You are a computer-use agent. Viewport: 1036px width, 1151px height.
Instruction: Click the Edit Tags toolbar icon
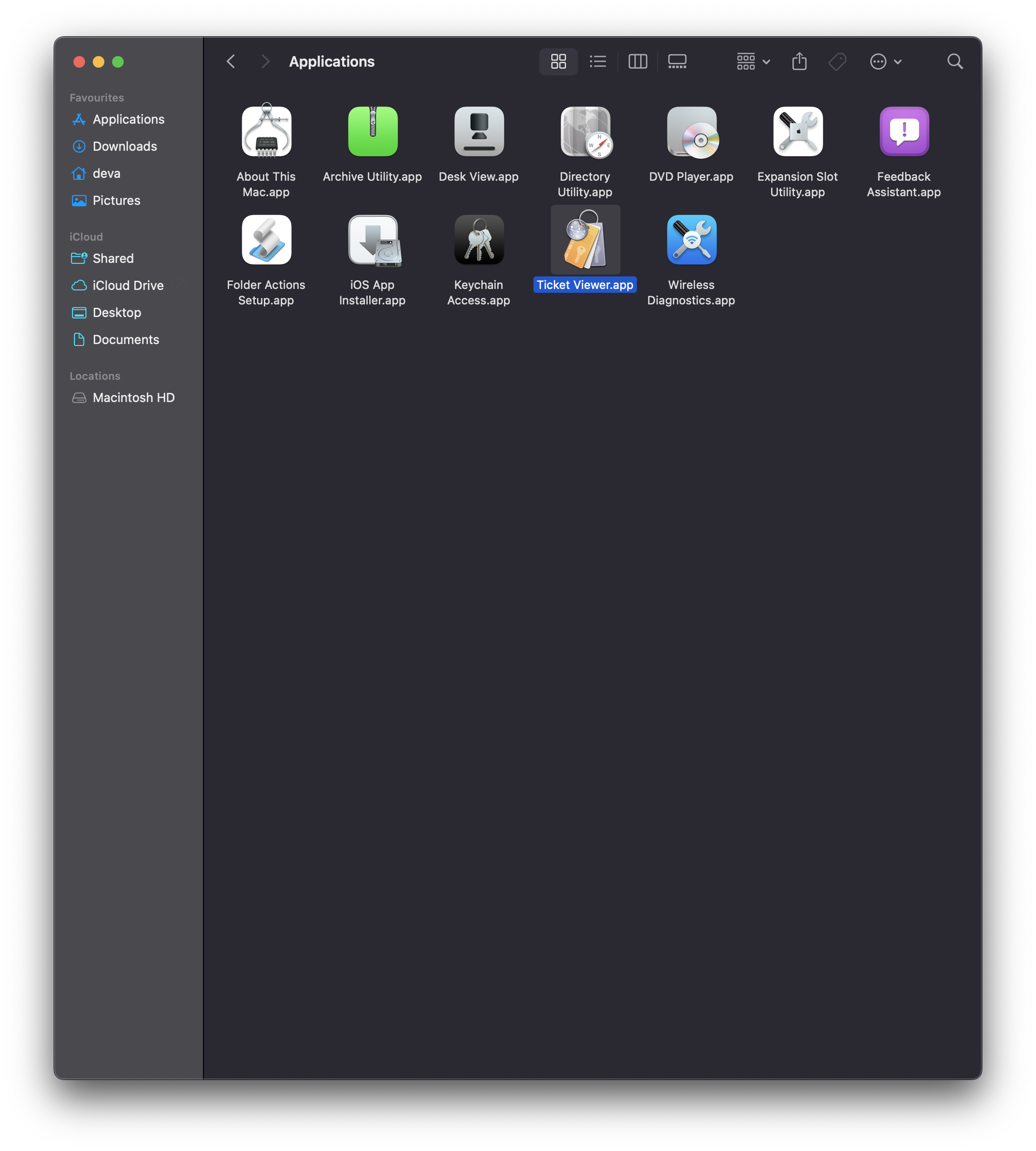tap(837, 61)
